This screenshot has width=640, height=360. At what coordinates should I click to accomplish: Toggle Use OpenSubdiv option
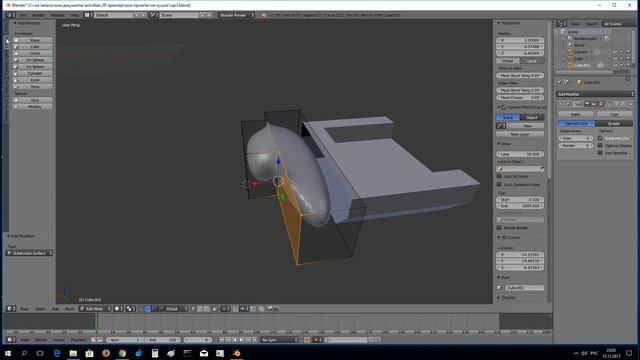600,153
